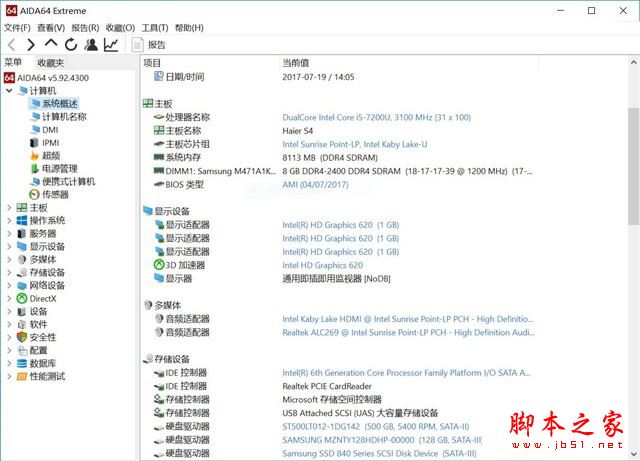This screenshot has height=461, width=640.
Task: Expand the 显示设备 tree node
Action: 9,247
